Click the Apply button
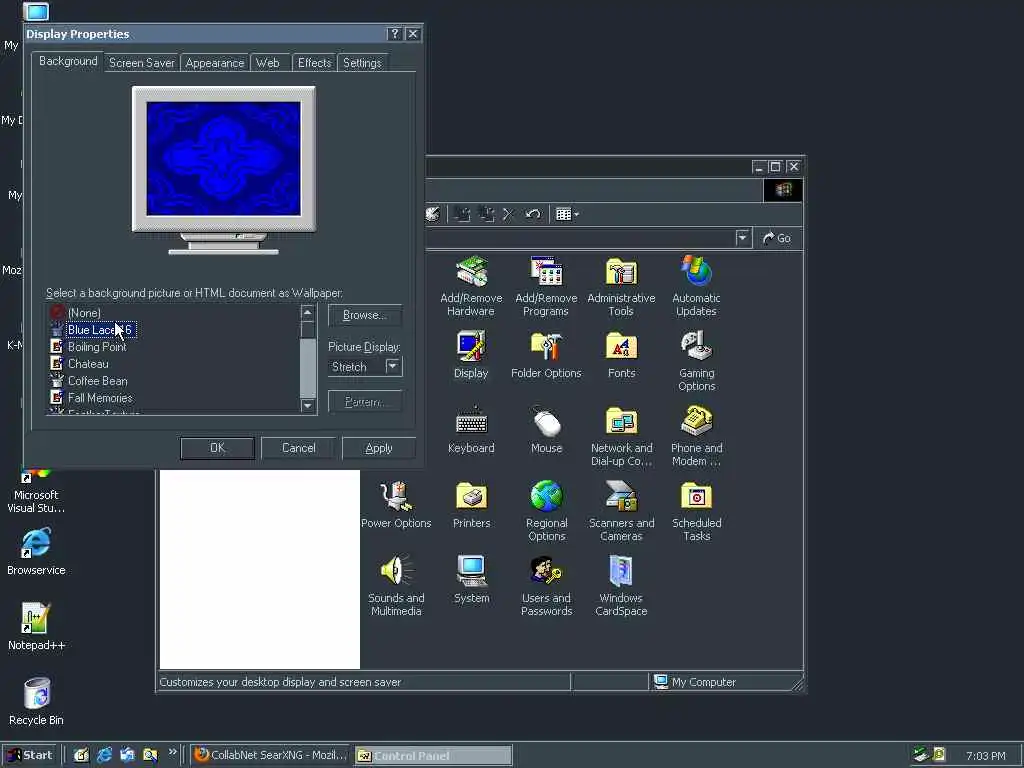The image size is (1024, 768). point(379,448)
